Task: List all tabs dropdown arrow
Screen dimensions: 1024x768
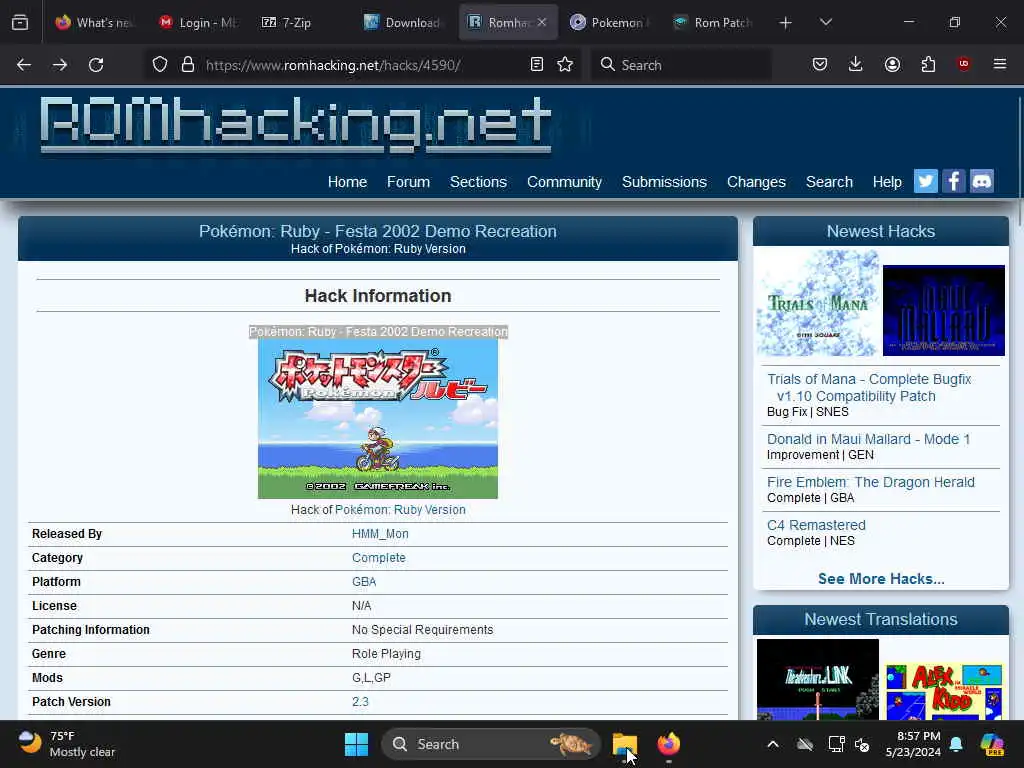Action: tap(826, 23)
